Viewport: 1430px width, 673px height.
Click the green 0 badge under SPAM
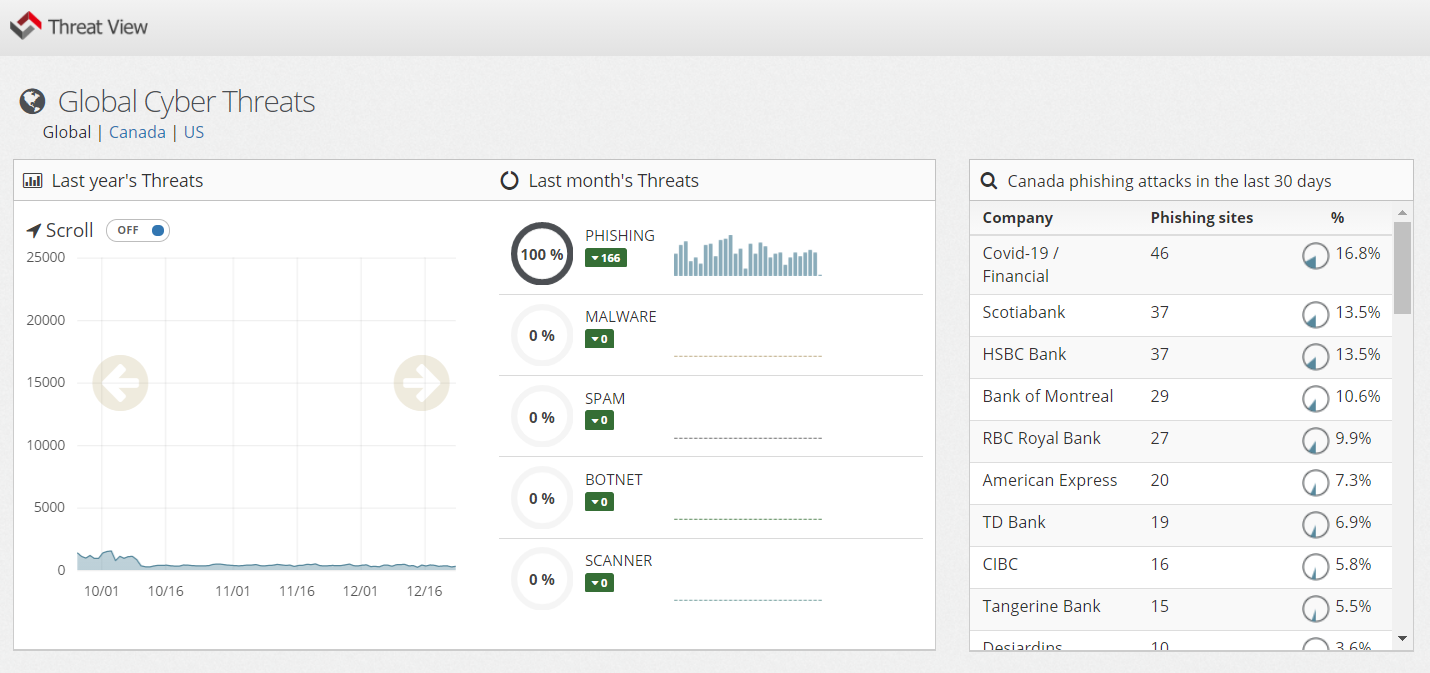[x=599, y=420]
